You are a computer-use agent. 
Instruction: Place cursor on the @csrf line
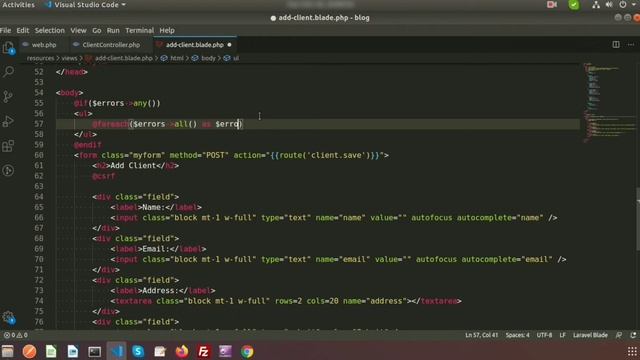click(103, 176)
